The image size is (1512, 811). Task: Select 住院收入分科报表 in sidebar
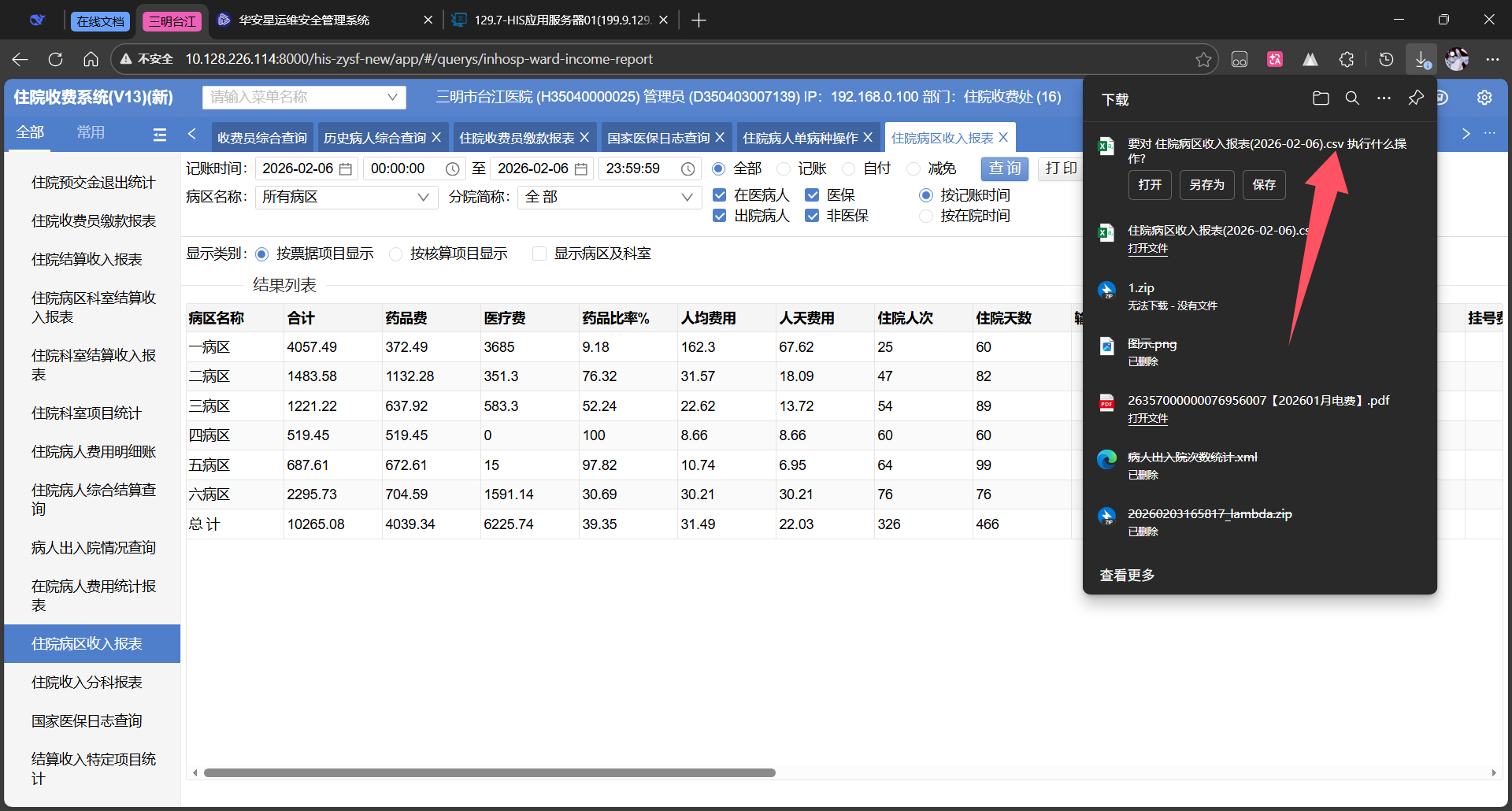point(87,682)
